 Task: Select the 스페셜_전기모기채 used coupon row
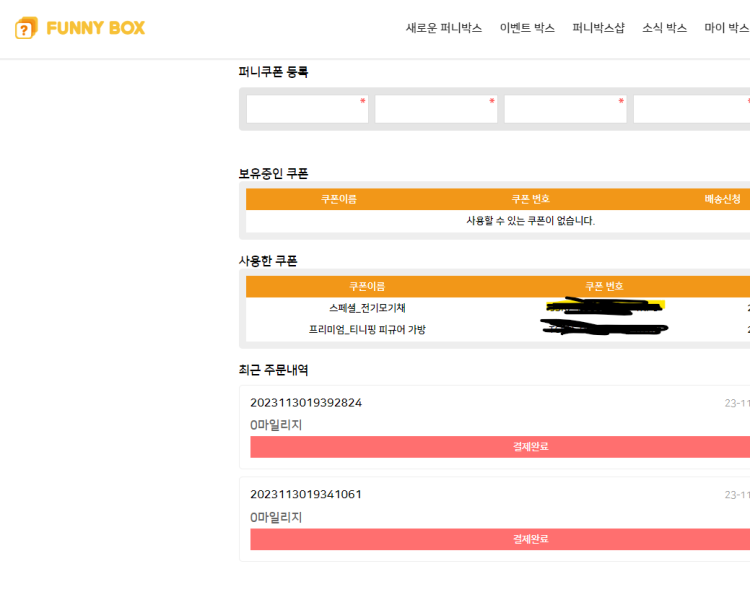point(367,308)
